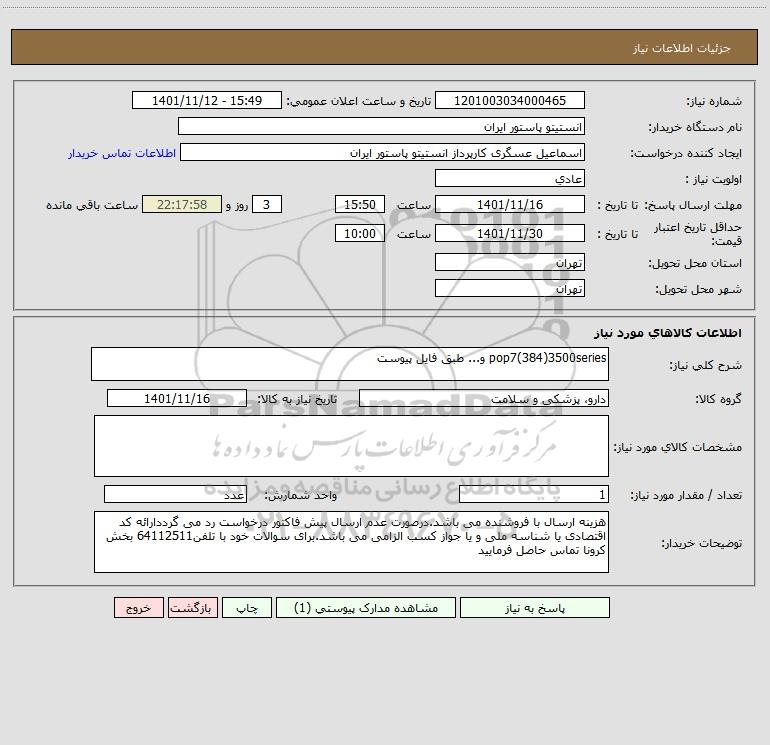770x745 pixels.
Task: Click the price validity date 1401/11/30
Action: [x=510, y=233]
